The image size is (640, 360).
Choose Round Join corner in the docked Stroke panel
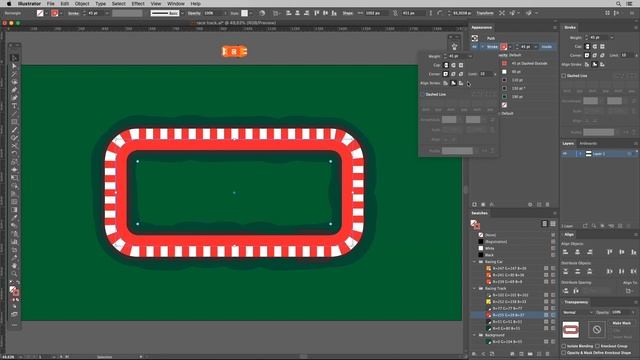(x=595, y=55)
